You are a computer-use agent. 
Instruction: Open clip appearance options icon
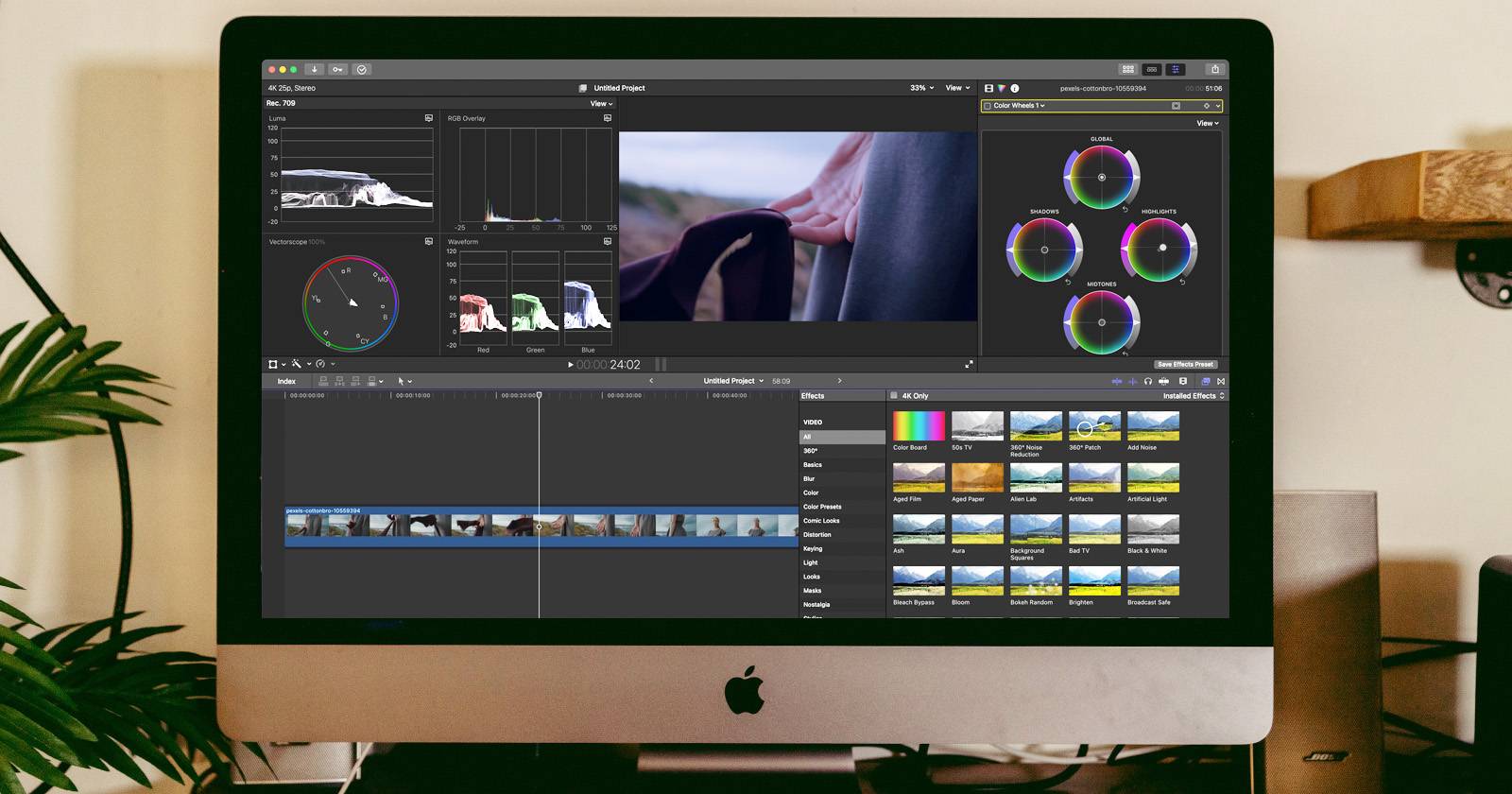click(x=1182, y=381)
